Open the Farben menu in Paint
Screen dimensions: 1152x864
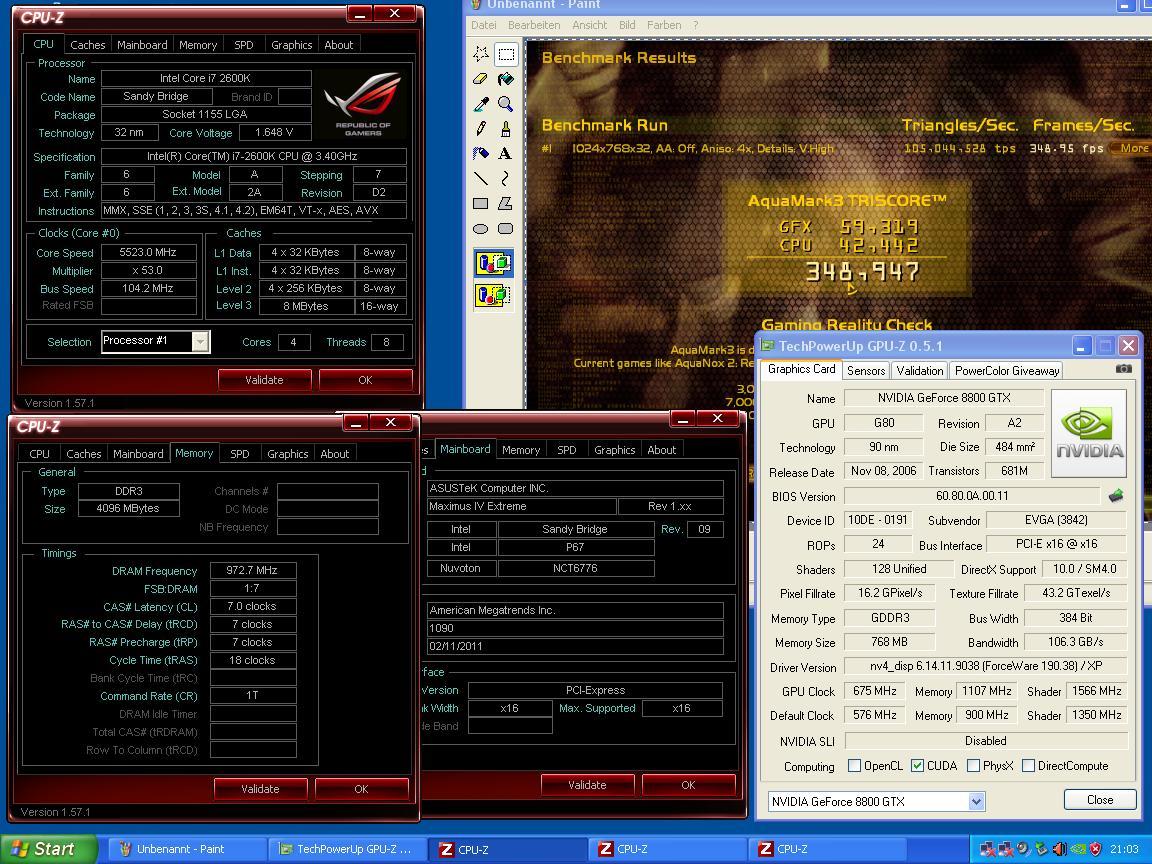coord(664,25)
